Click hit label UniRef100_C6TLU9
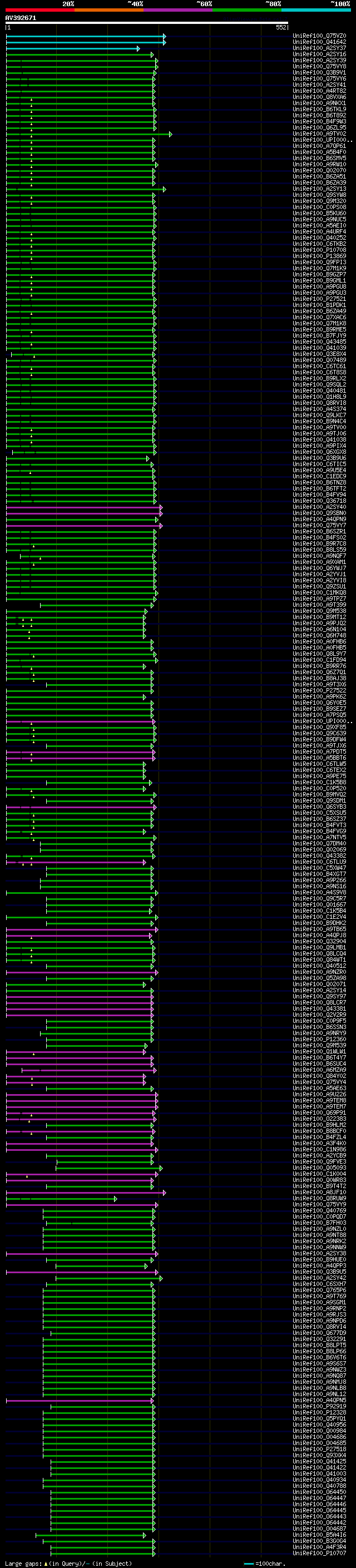The height and width of the screenshot is (1568, 356). tap(319, 862)
